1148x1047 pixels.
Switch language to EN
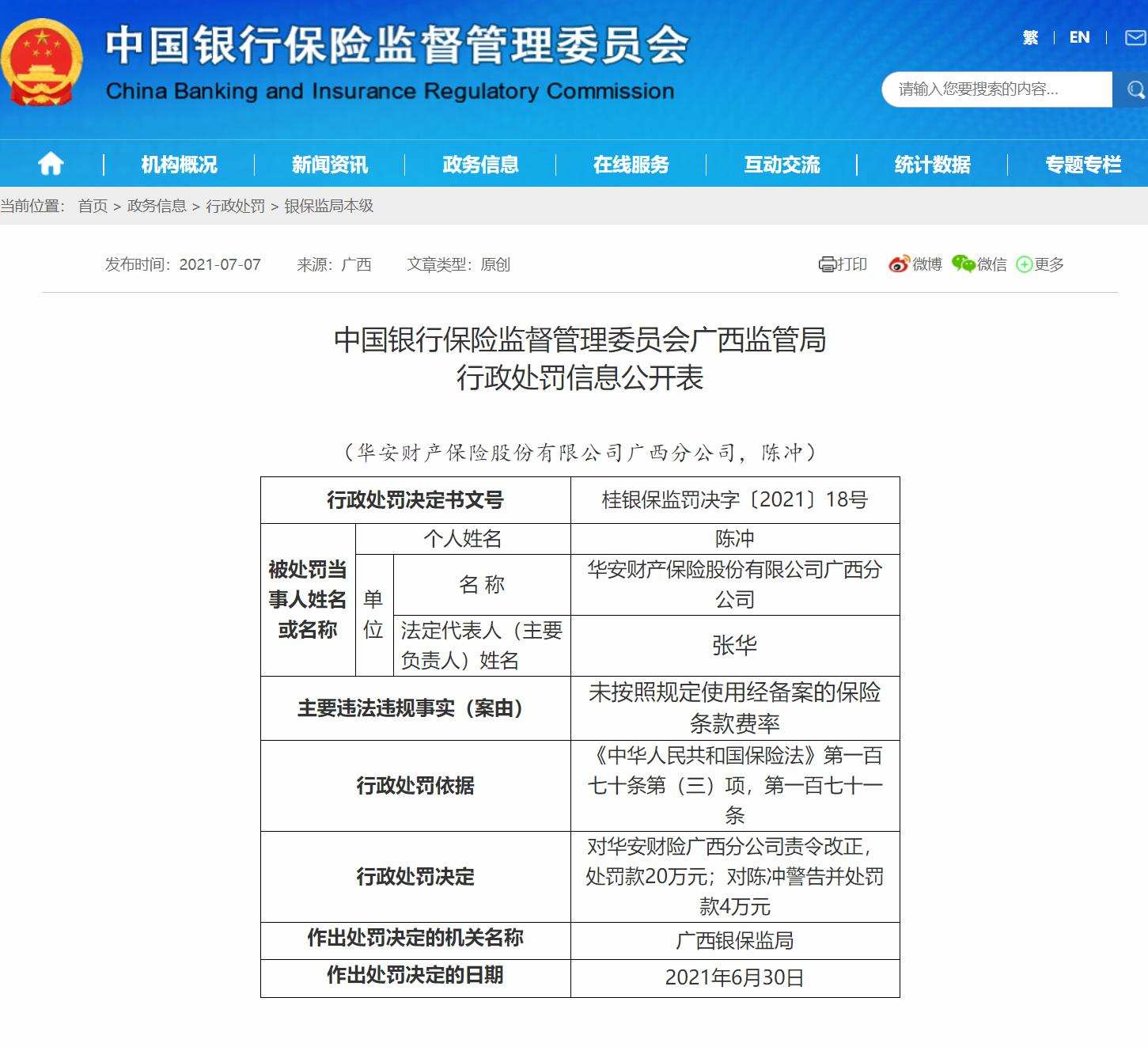pyautogui.click(x=1079, y=37)
